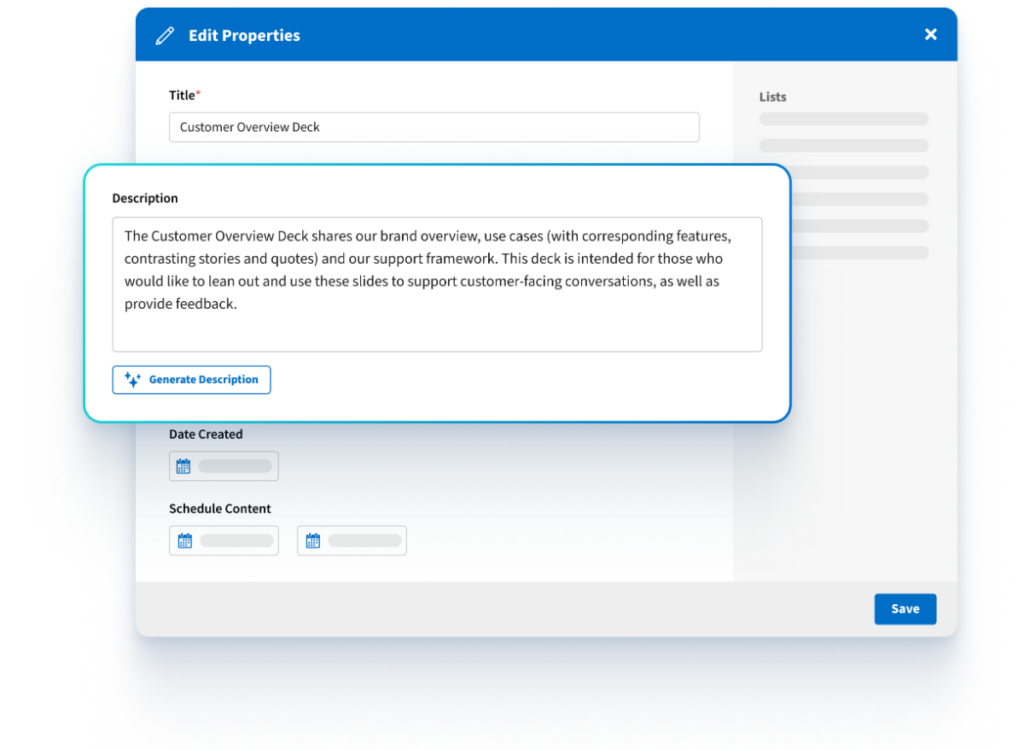The width and height of the screenshot is (1024, 750).
Task: Click the start date calendar under Schedule Content
Action: point(185,540)
